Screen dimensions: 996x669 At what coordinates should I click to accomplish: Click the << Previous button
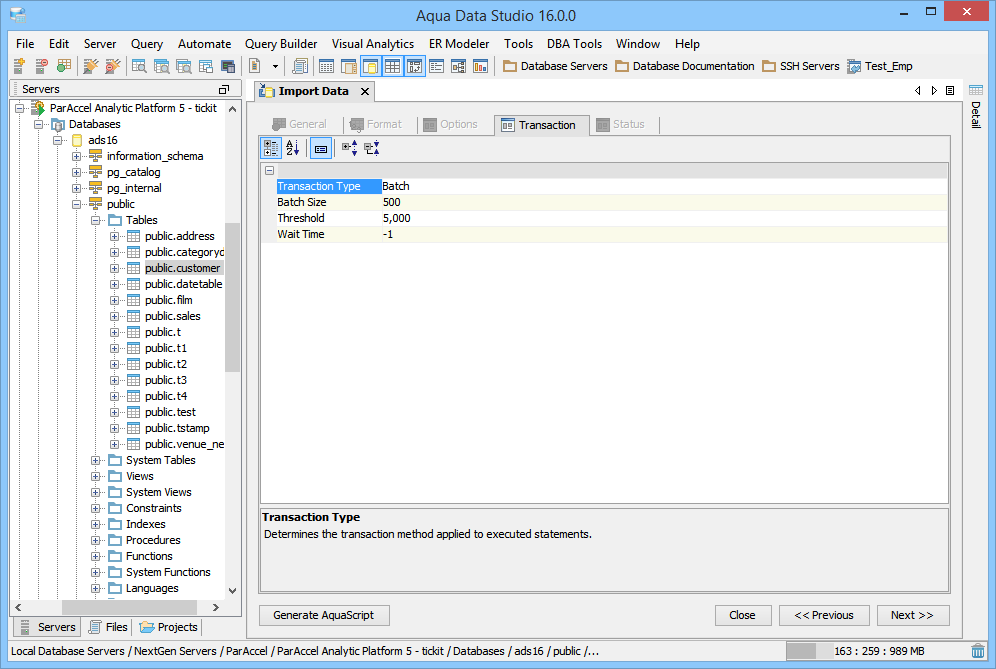coord(824,615)
